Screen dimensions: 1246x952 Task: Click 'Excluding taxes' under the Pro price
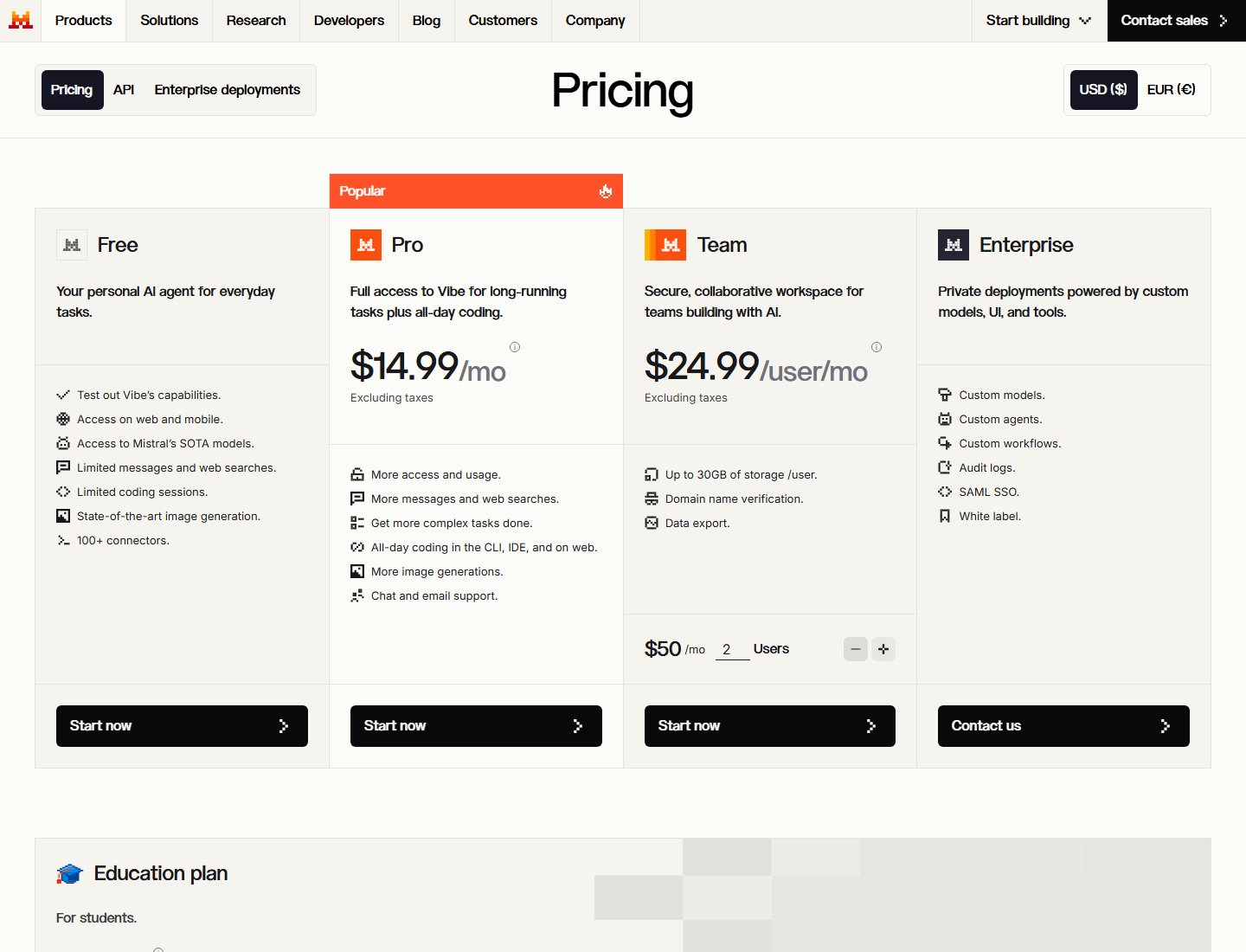392,398
